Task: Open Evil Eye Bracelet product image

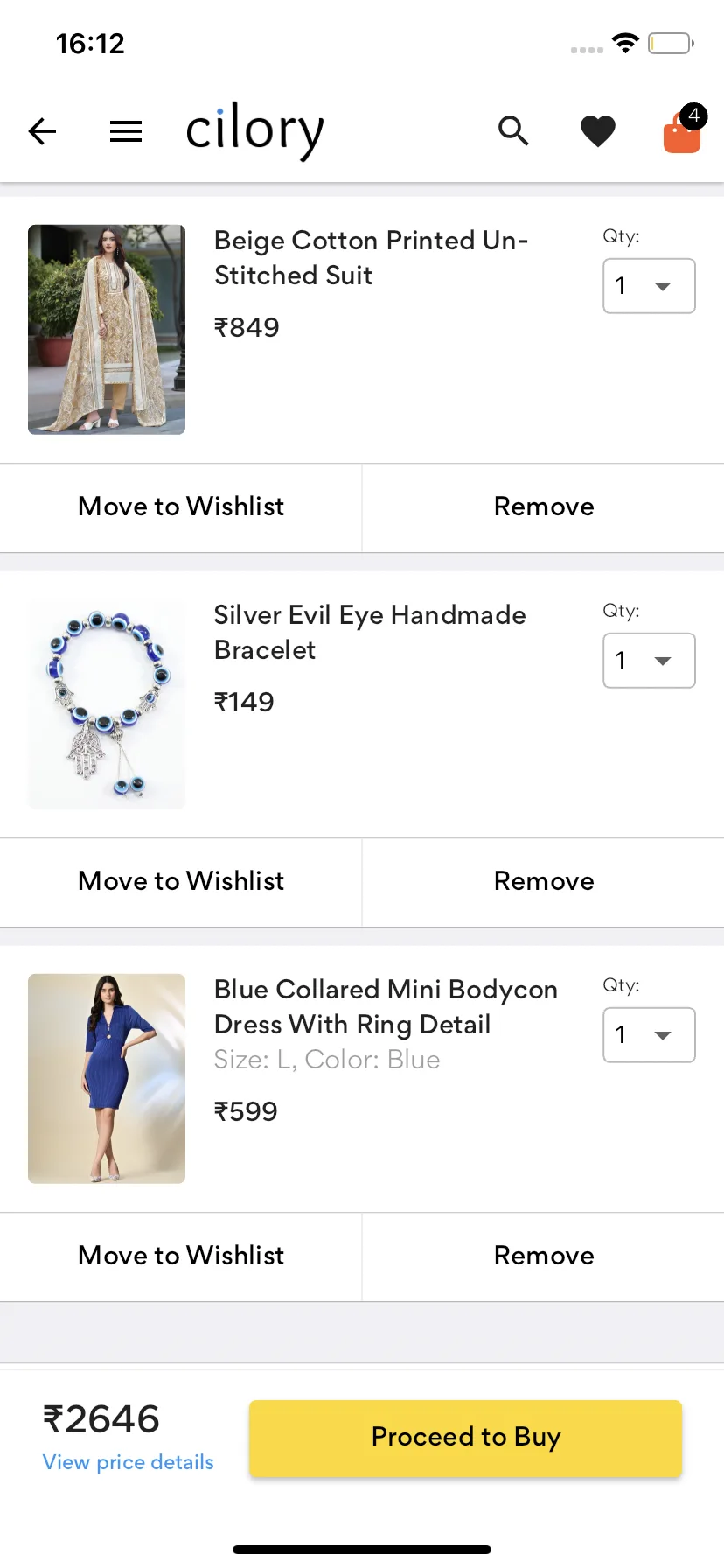Action: [x=107, y=703]
